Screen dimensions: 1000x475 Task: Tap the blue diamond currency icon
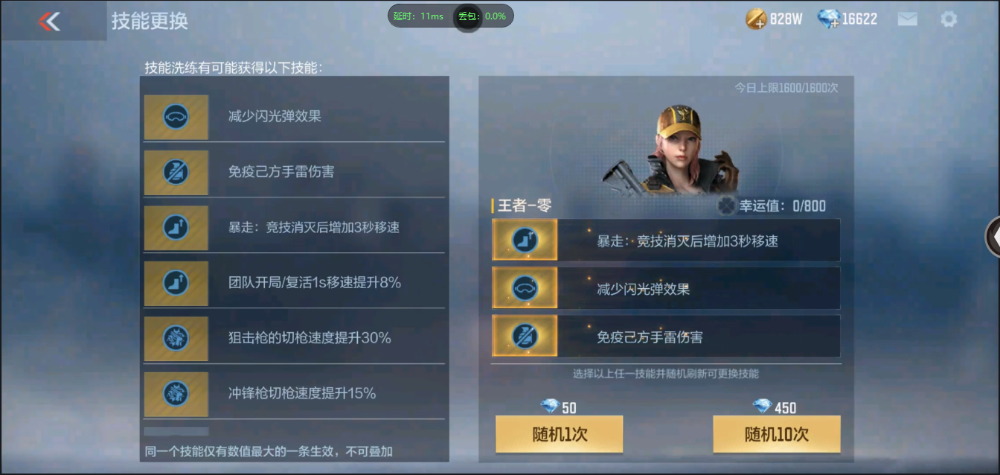[x=828, y=19]
